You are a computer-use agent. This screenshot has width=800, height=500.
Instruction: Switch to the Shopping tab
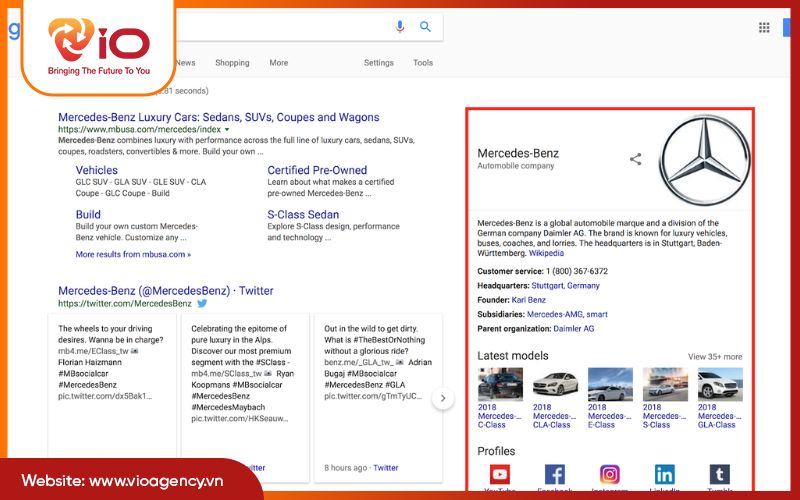[x=232, y=63]
